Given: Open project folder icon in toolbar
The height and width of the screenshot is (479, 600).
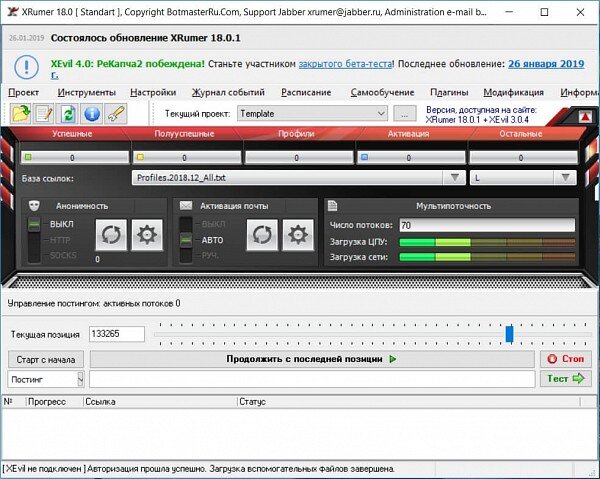Looking at the screenshot, I should (x=20, y=114).
